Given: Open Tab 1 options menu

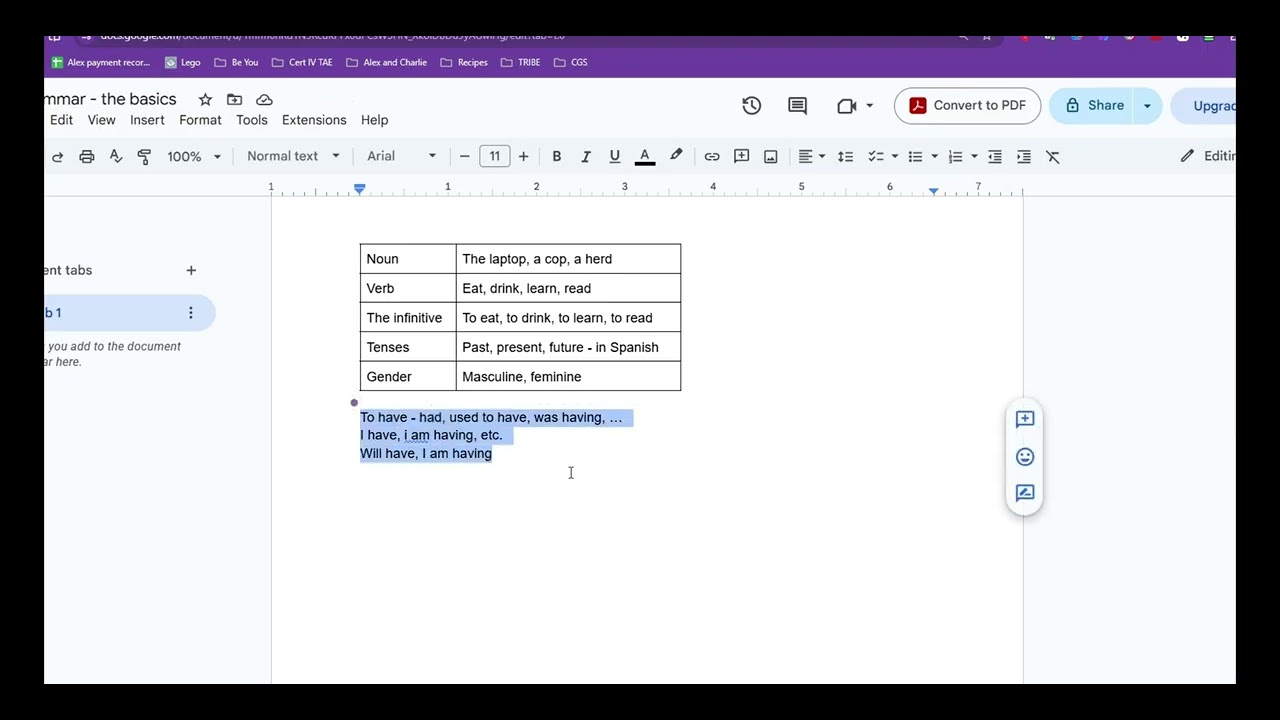Looking at the screenshot, I should (191, 313).
